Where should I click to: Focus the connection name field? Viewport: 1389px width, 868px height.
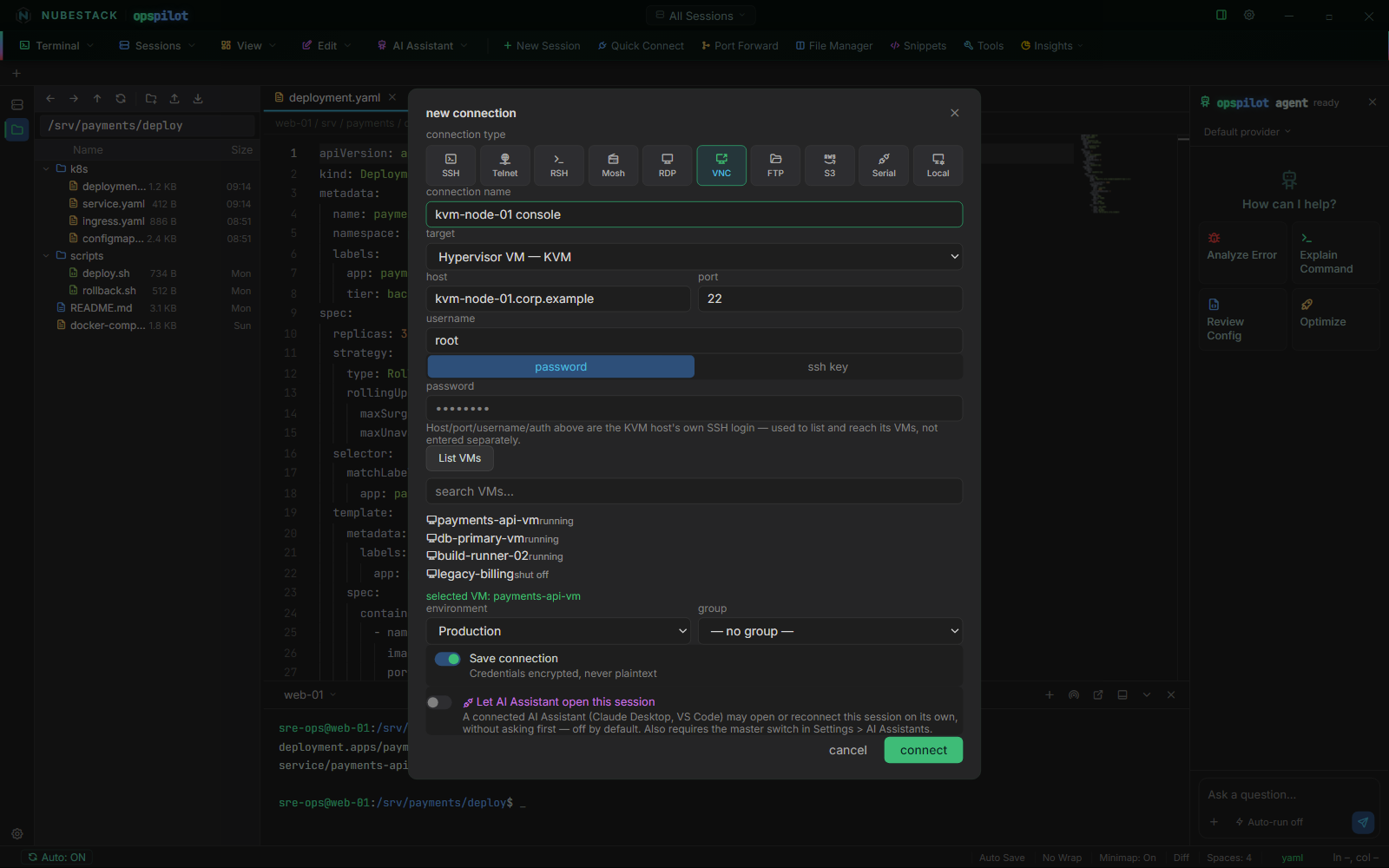click(x=694, y=214)
